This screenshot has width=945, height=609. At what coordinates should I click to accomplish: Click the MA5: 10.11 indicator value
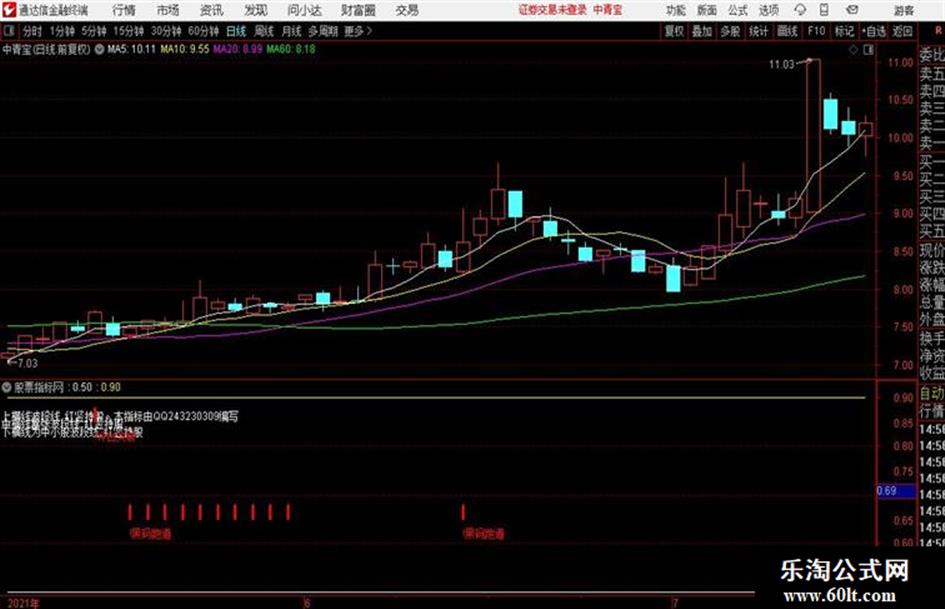click(131, 49)
